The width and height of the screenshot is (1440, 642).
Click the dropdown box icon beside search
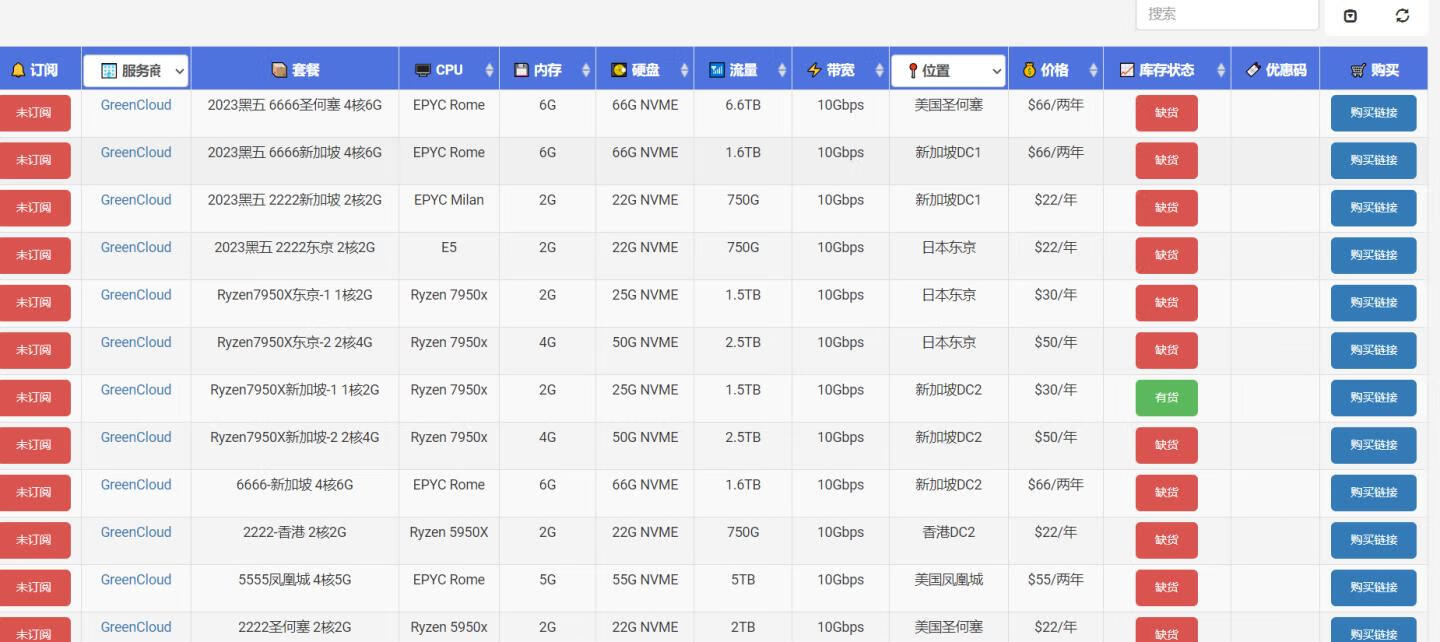pos(1350,16)
